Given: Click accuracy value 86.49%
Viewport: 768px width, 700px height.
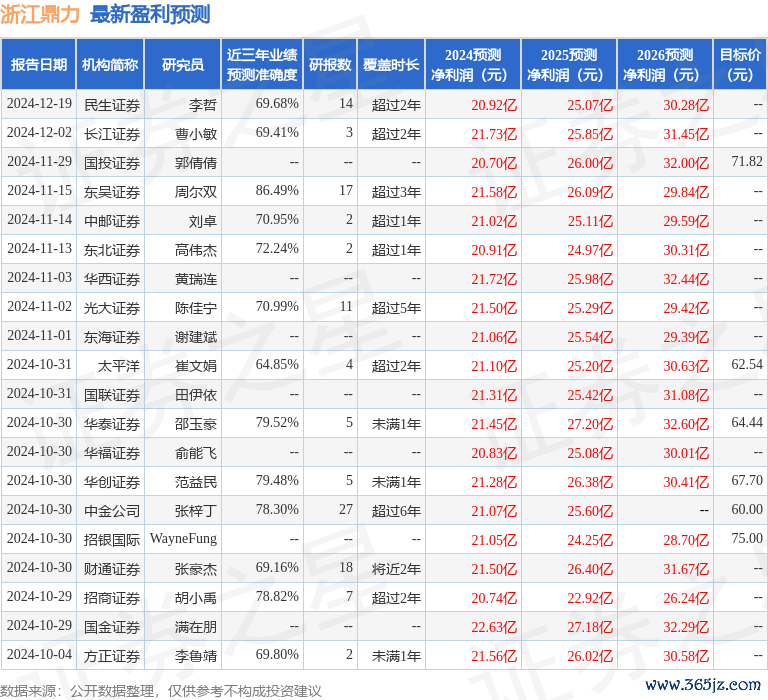Looking at the screenshot, I should [x=277, y=191].
